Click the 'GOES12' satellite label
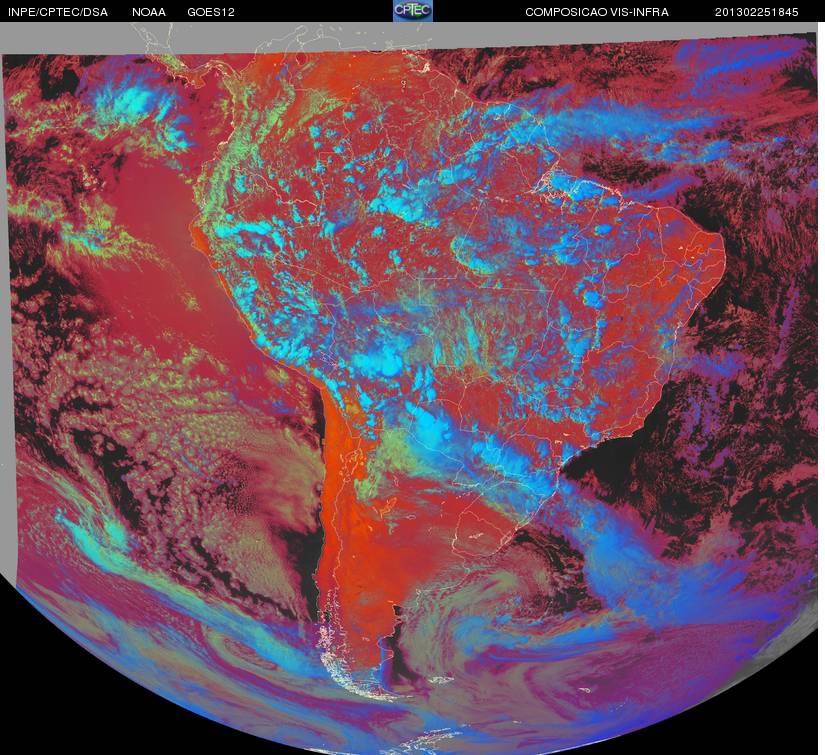825x755 pixels. 211,12
